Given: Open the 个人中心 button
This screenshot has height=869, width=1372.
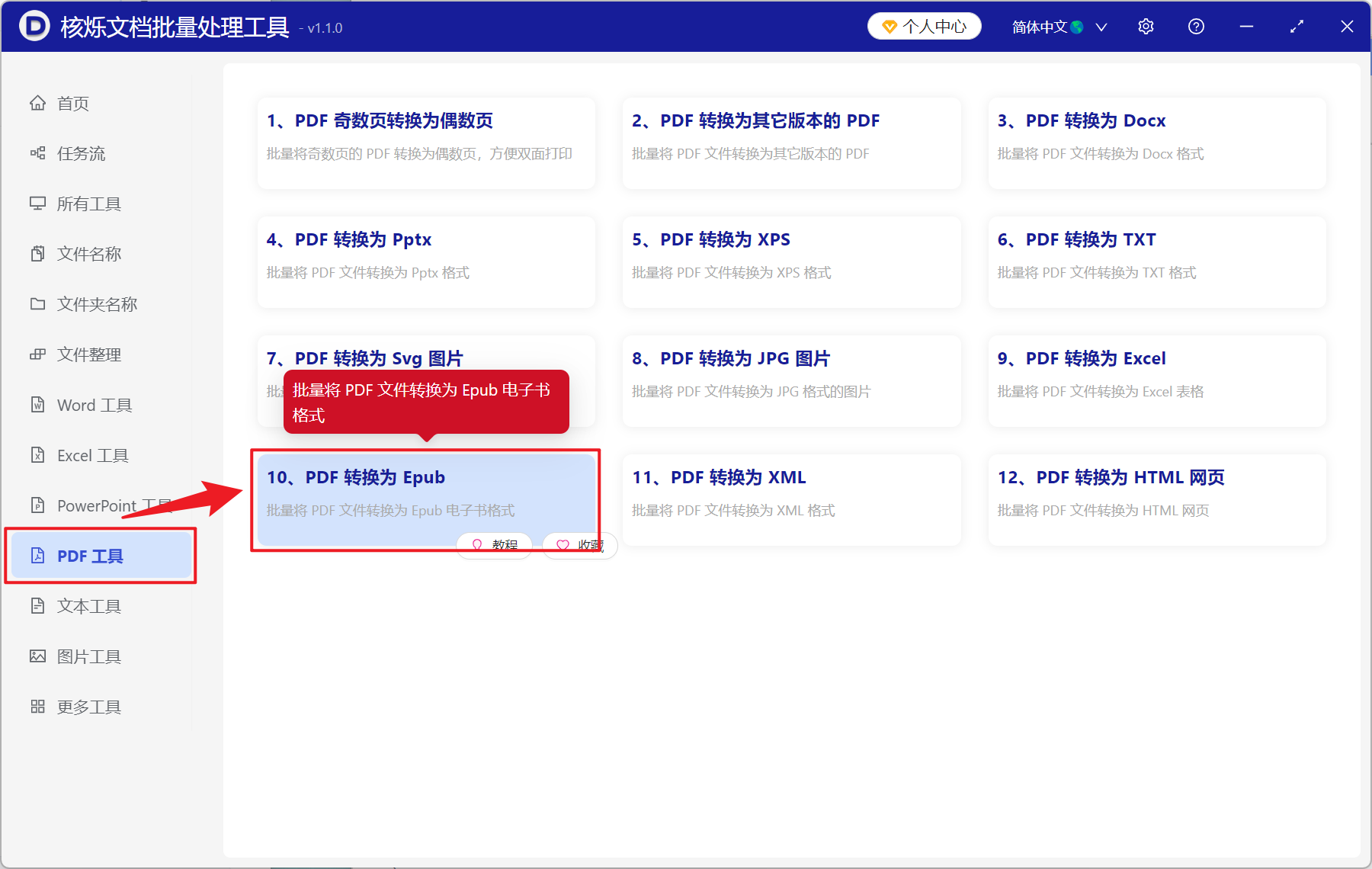Looking at the screenshot, I should (x=924, y=27).
